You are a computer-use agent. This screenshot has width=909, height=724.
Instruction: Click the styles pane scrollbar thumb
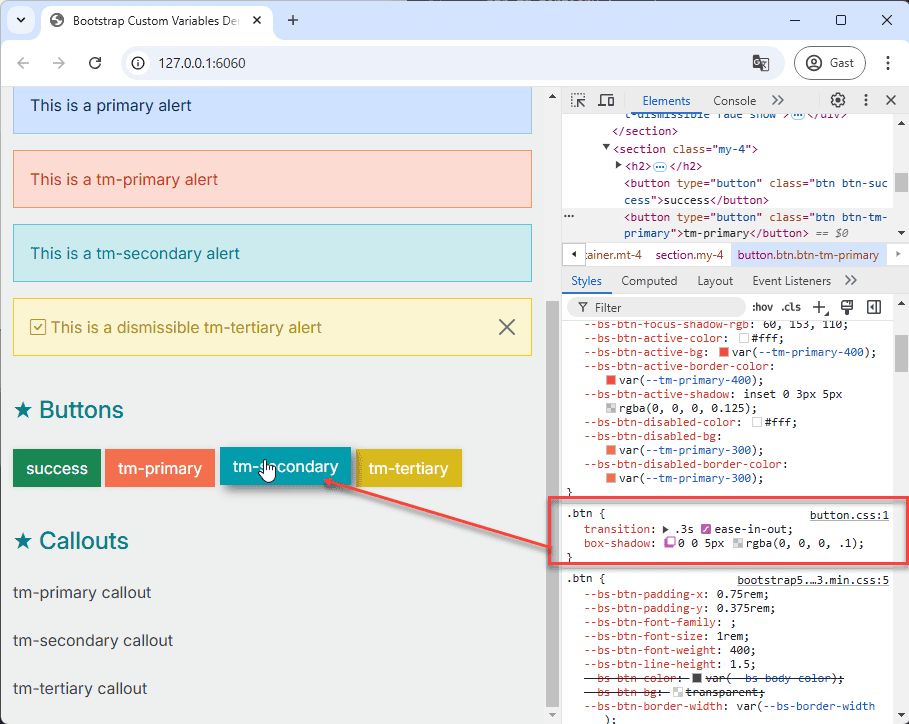[x=901, y=353]
